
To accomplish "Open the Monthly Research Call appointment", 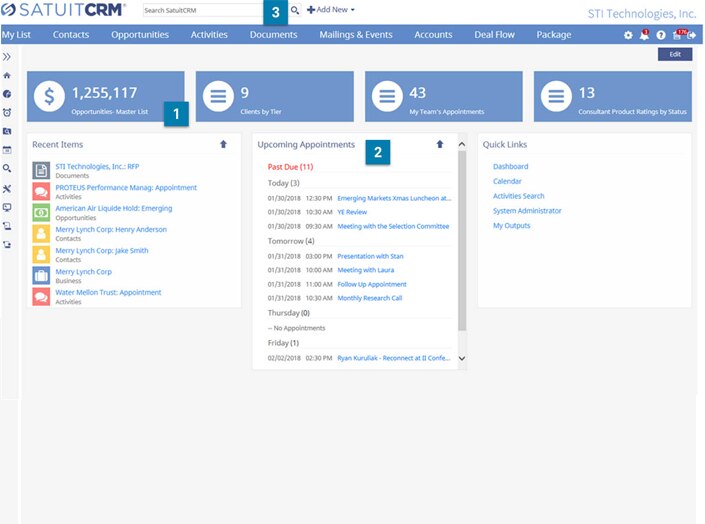I will click(370, 298).
